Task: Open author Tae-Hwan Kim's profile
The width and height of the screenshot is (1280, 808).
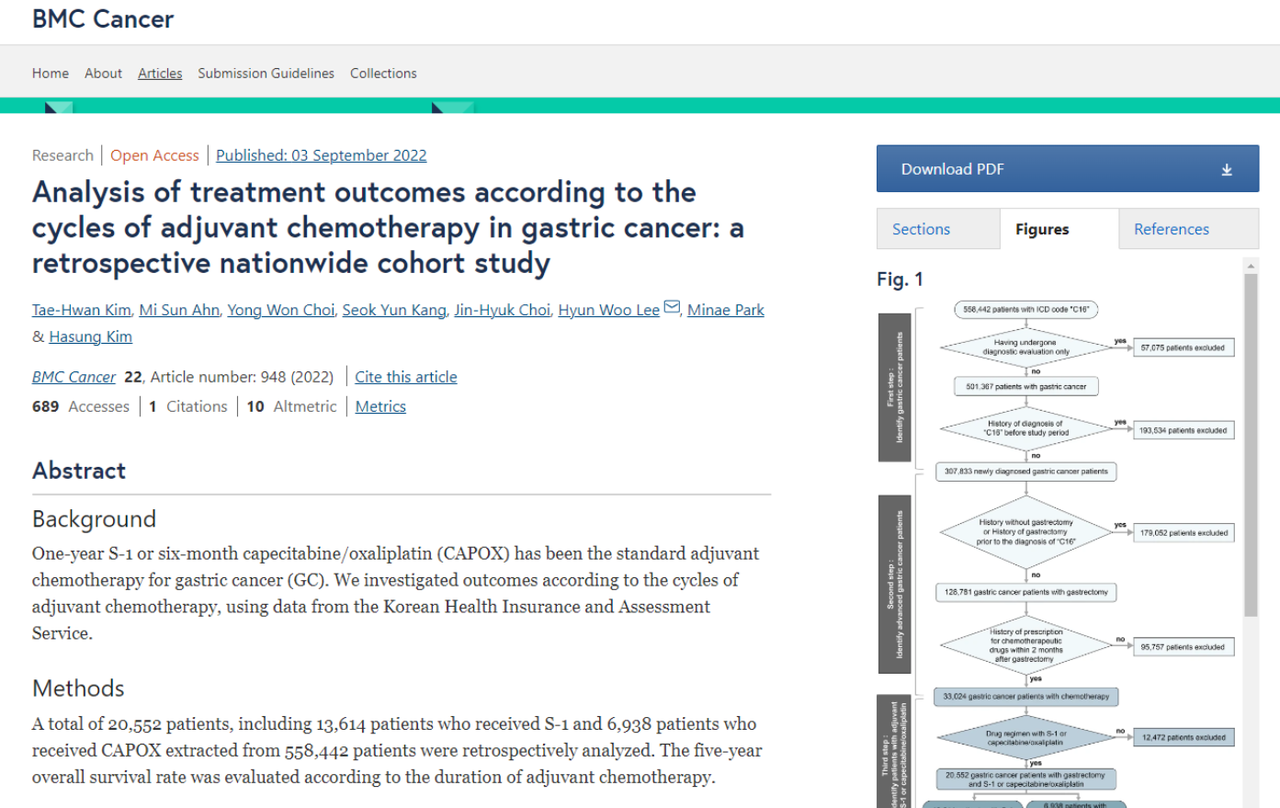Action: 81,310
